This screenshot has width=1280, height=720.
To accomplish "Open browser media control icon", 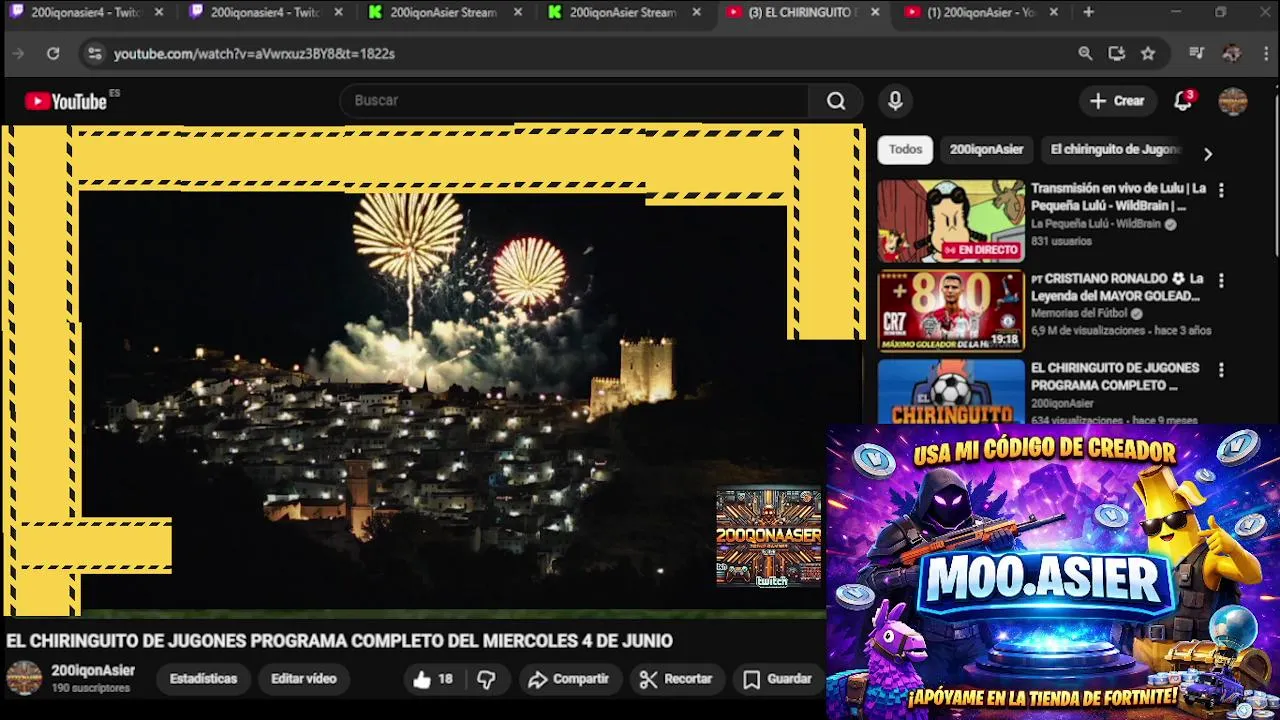I will (1196, 54).
